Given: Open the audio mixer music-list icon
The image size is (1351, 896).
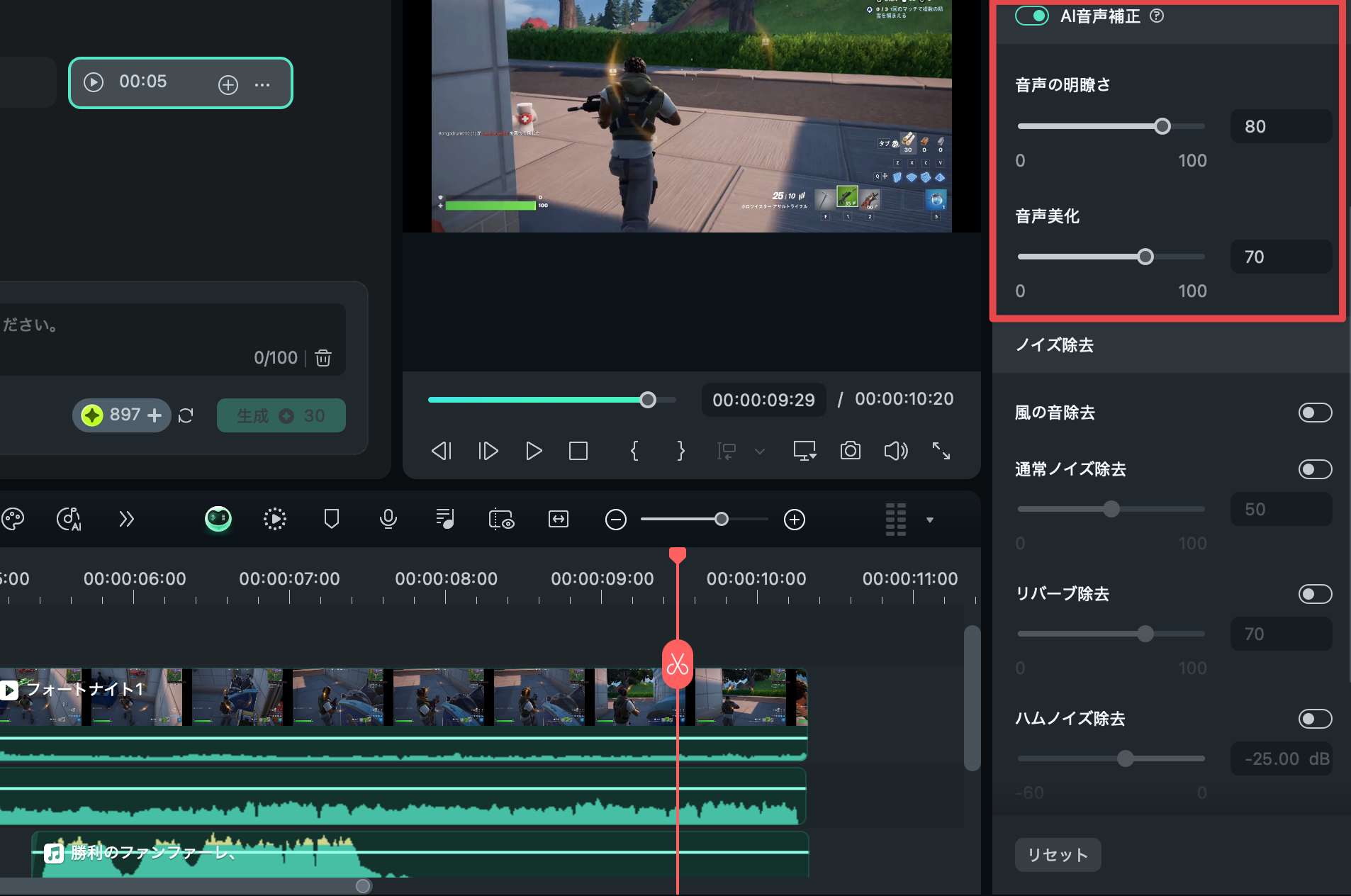Looking at the screenshot, I should click(445, 520).
